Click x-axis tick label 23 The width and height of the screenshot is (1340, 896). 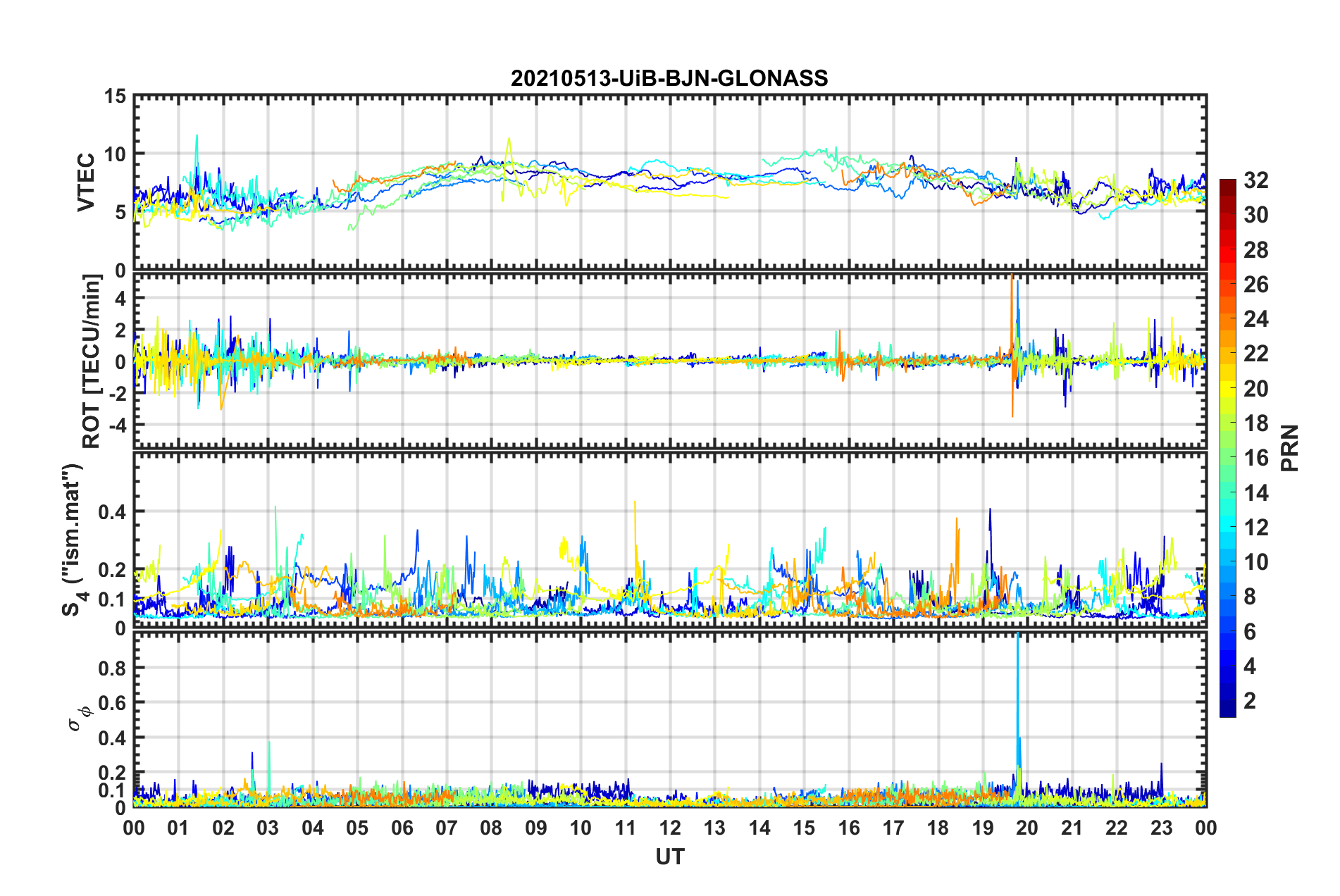(1162, 828)
